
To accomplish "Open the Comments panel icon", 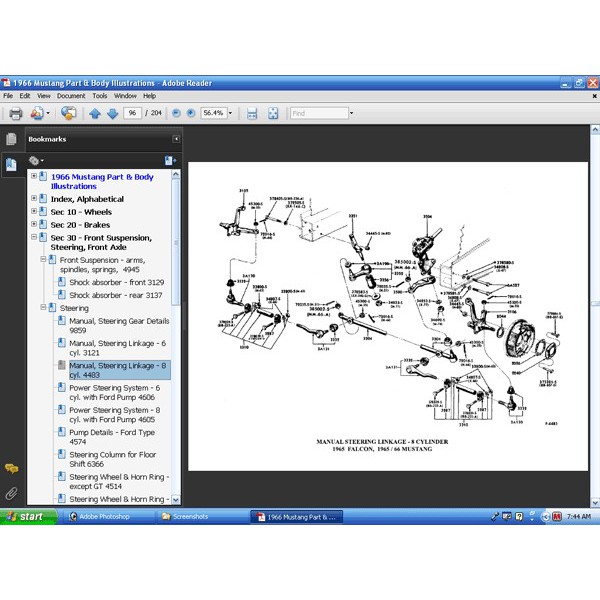I will pos(11,468).
